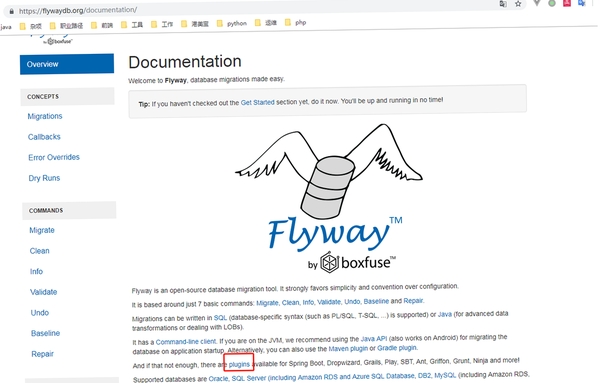
Task: Click the COMMANDS section header
Action: pyautogui.click(x=69, y=210)
